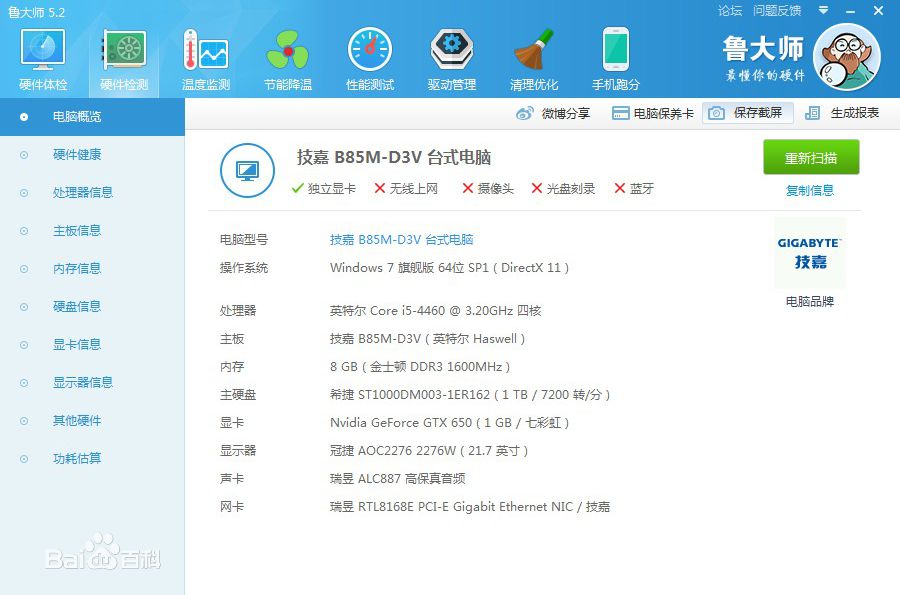Click the 蓝牙 status indicator
The image size is (900, 595).
click(634, 189)
